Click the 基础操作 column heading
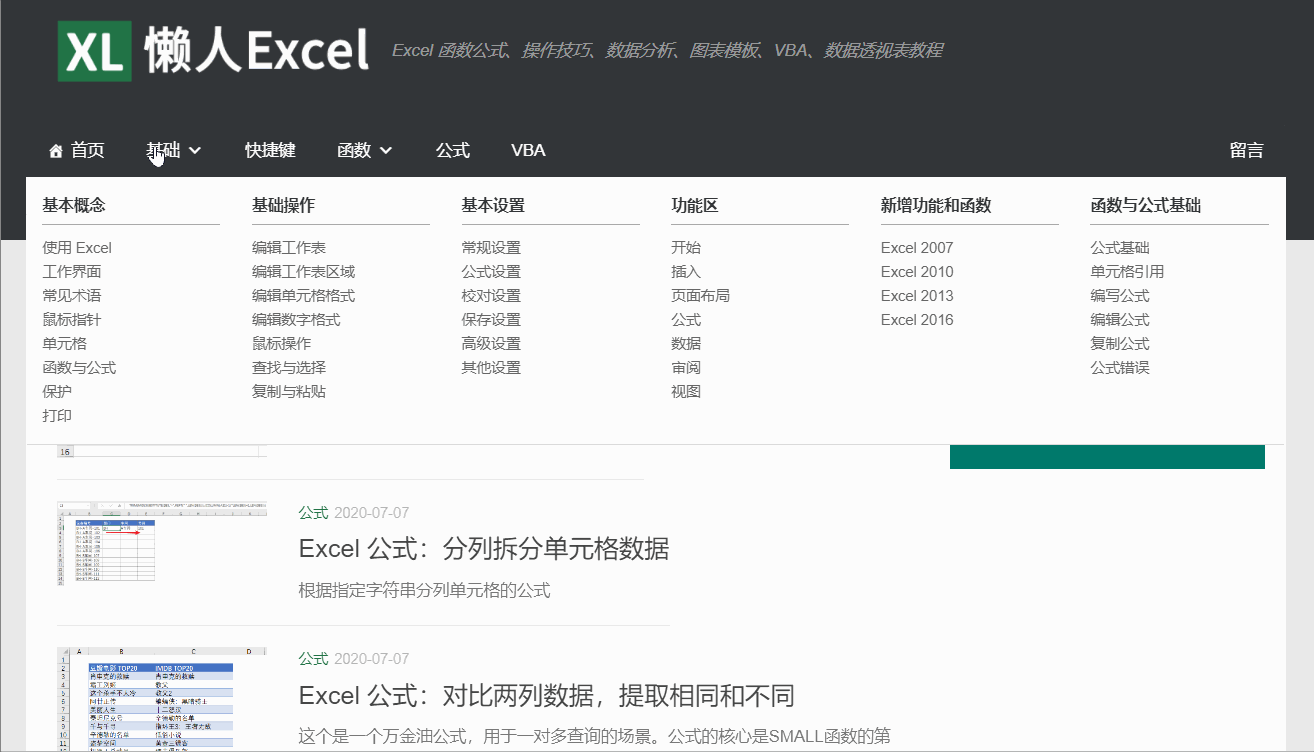Image resolution: width=1314 pixels, height=752 pixels. [284, 205]
